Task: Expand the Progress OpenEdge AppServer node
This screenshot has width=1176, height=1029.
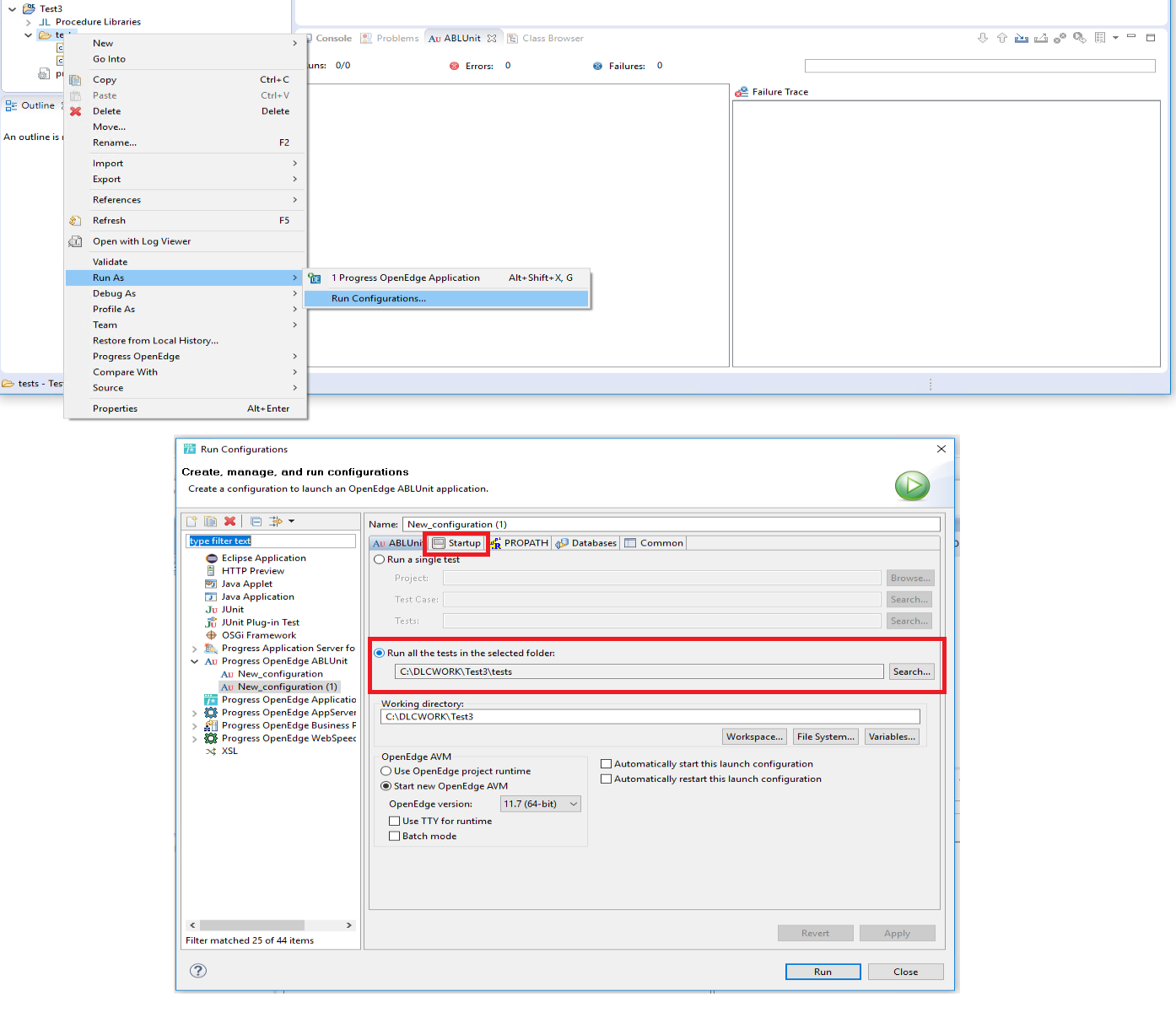Action: [195, 713]
